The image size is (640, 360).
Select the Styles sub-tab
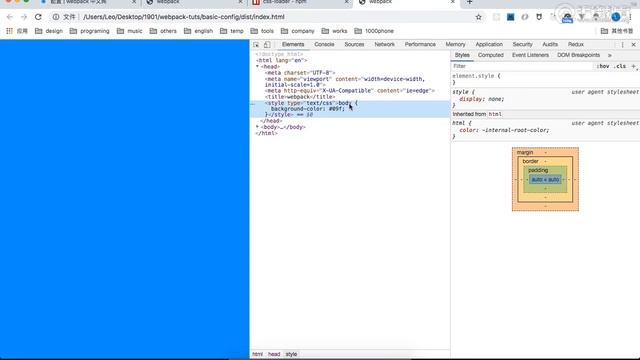click(462, 55)
